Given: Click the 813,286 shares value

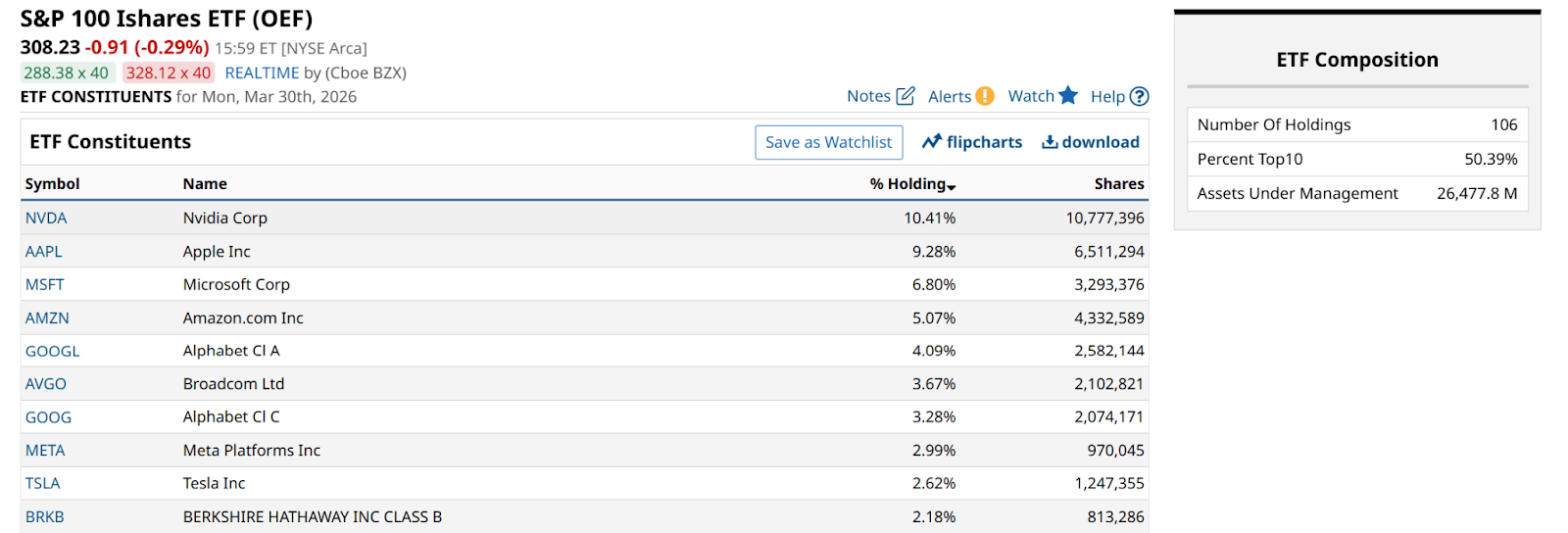Looking at the screenshot, I should coord(1115,516).
